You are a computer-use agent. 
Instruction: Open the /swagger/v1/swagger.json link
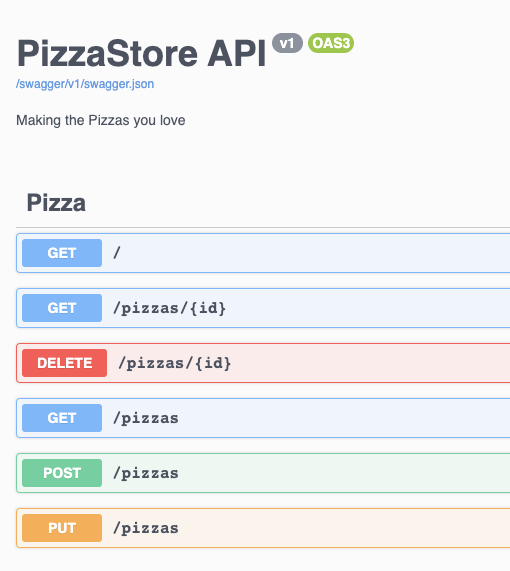pyautogui.click(x=85, y=84)
